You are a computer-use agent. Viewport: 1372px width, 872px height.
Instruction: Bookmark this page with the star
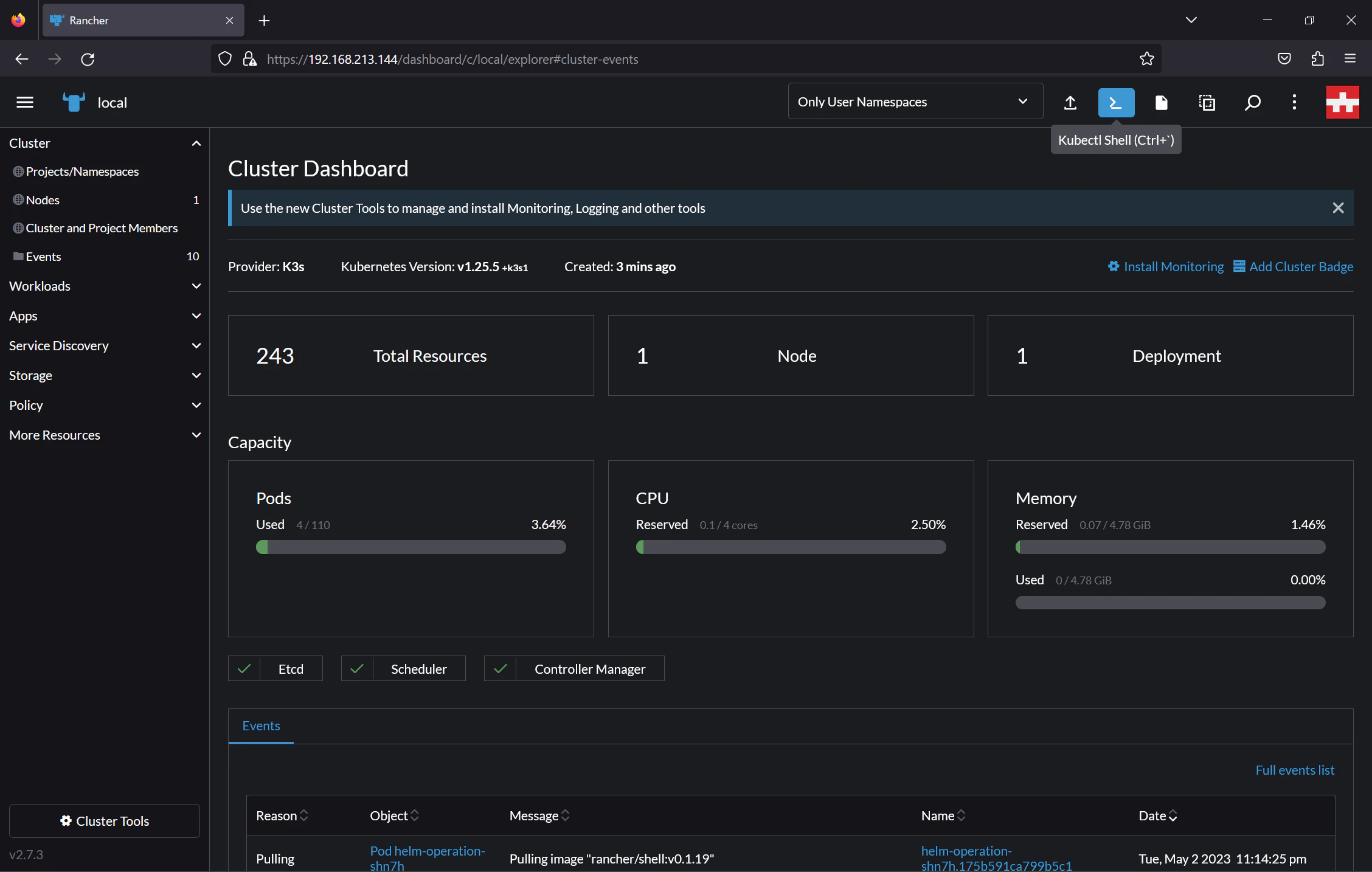coord(1146,59)
